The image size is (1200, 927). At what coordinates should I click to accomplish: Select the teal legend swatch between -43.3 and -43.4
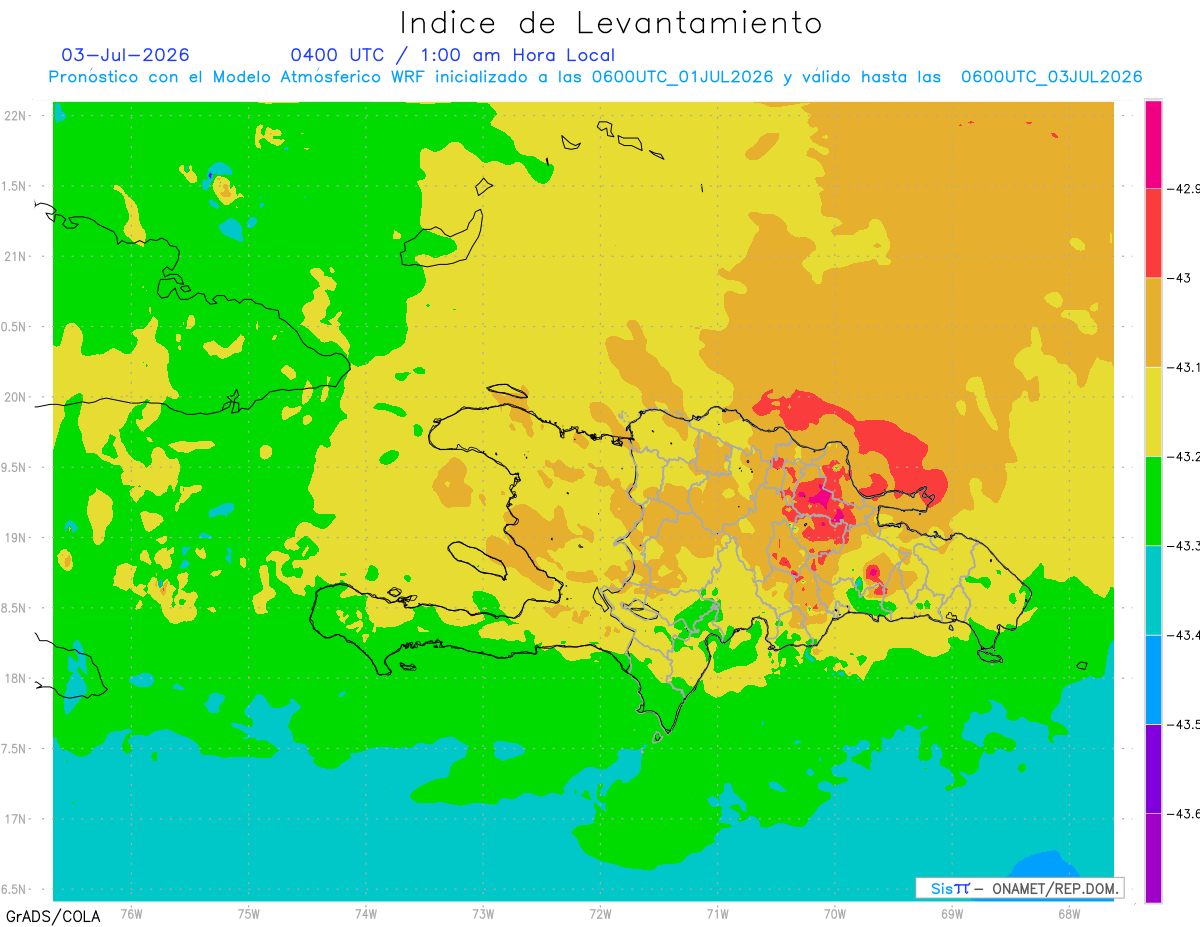(x=1153, y=590)
